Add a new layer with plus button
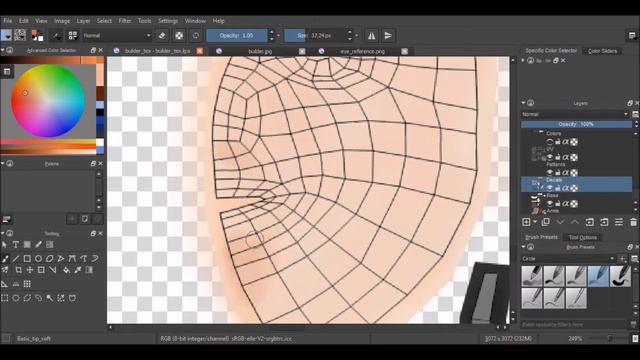 pyautogui.click(x=526, y=222)
